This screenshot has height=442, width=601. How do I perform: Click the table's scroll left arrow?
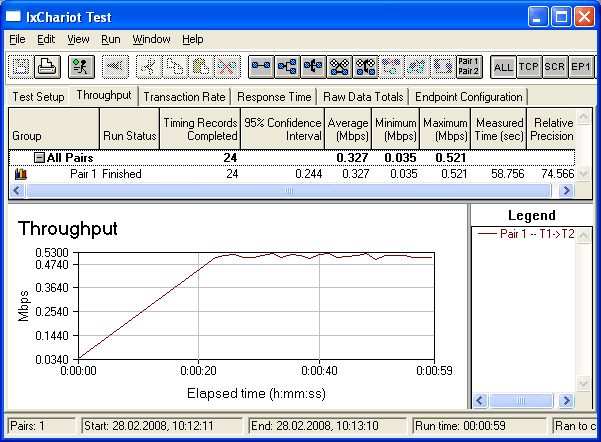[16, 191]
